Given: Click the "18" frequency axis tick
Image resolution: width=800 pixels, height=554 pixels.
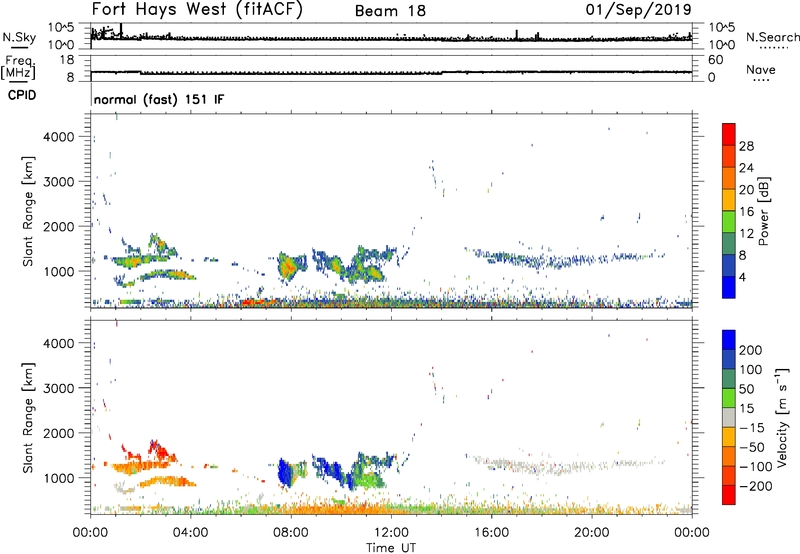Looking at the screenshot, I should (x=67, y=60).
